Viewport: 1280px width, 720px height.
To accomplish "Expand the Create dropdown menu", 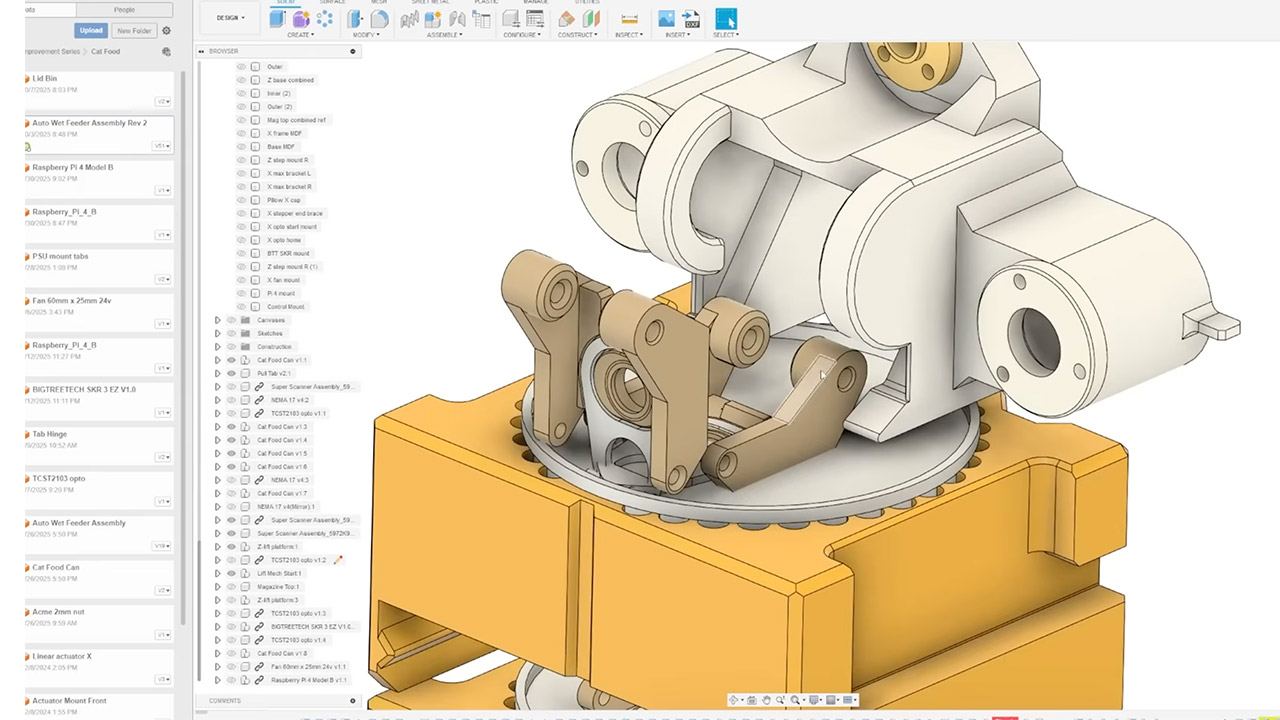I will (x=300, y=35).
